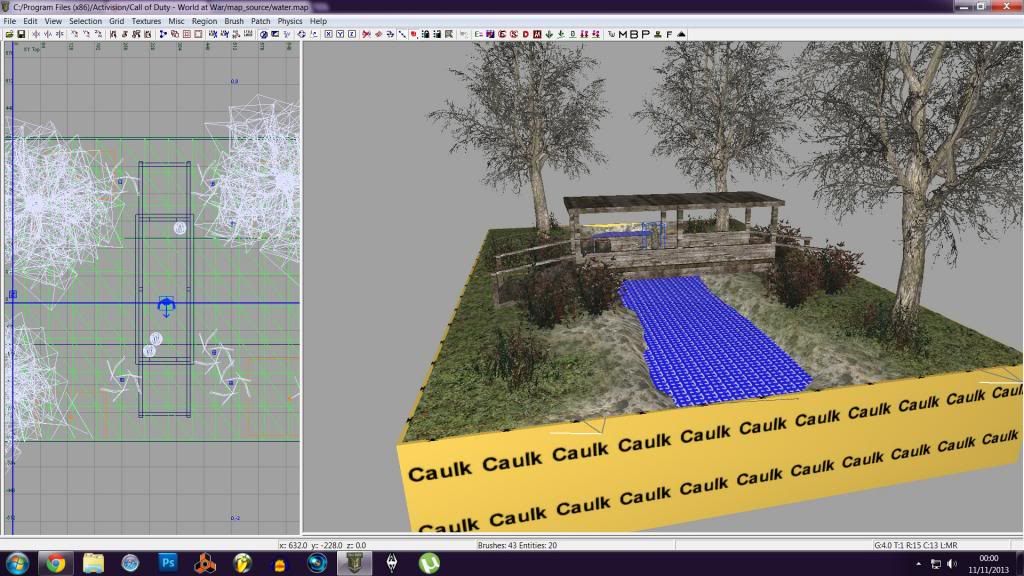Open the Patch menu
The height and width of the screenshot is (576, 1024).
tap(261, 21)
